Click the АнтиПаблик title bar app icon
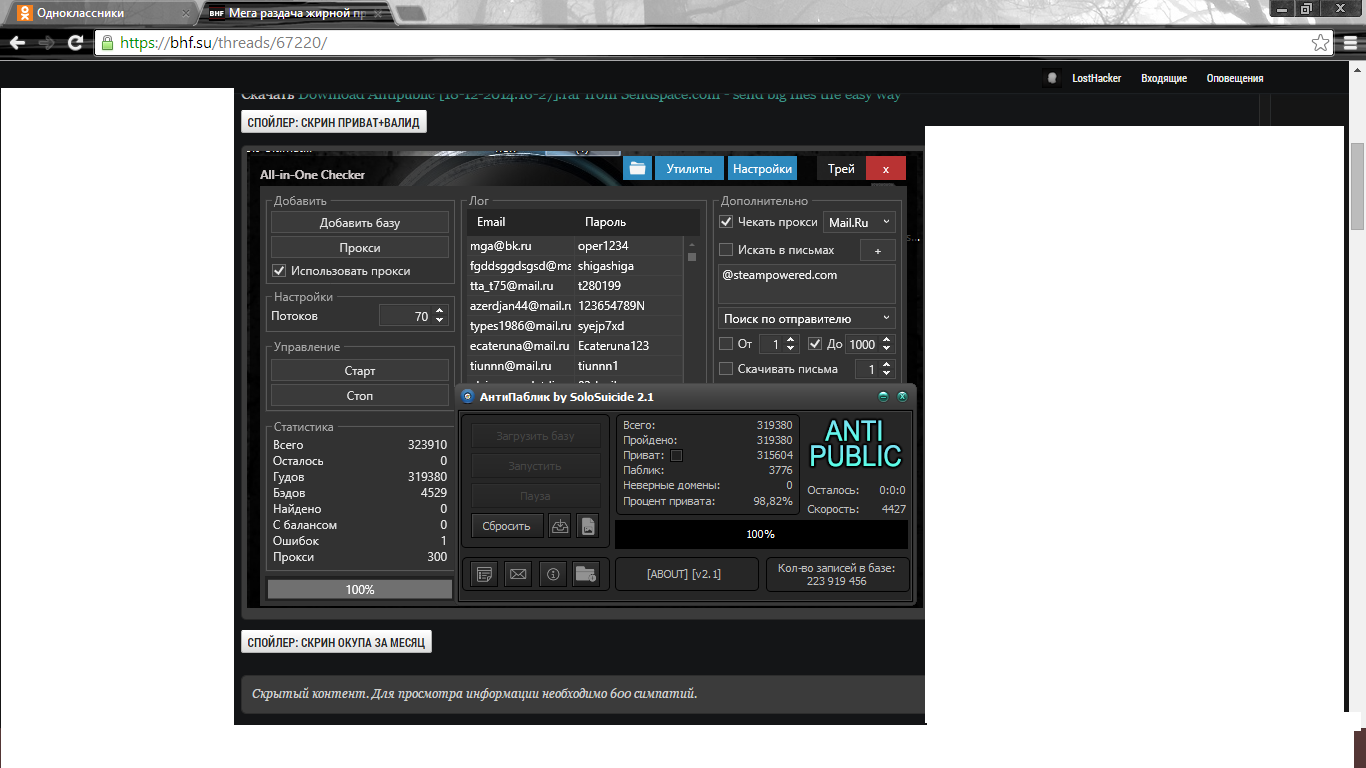Image resolution: width=1366 pixels, height=768 pixels. tap(468, 397)
